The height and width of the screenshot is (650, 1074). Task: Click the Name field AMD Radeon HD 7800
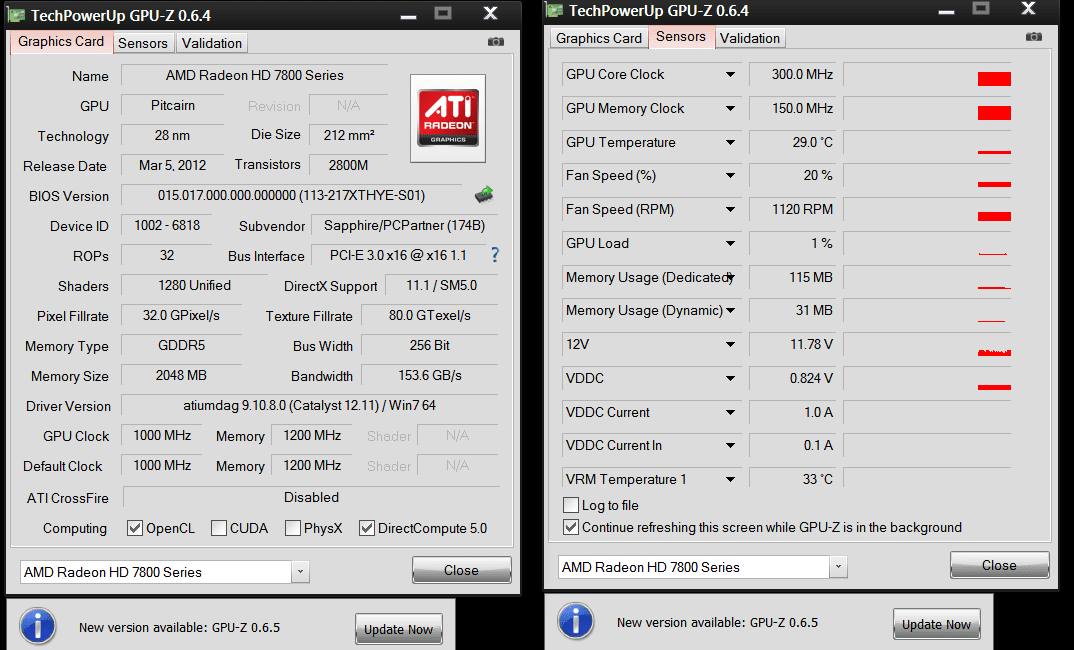pos(255,75)
